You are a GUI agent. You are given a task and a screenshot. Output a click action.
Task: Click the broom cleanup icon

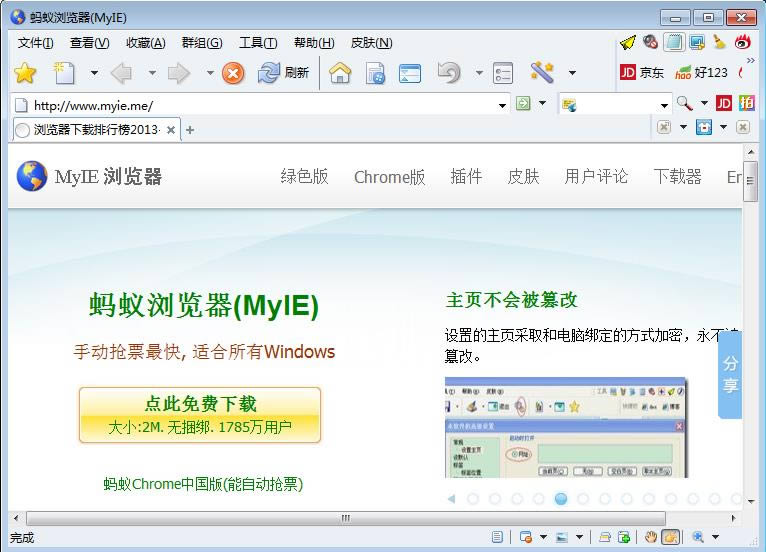pos(719,42)
